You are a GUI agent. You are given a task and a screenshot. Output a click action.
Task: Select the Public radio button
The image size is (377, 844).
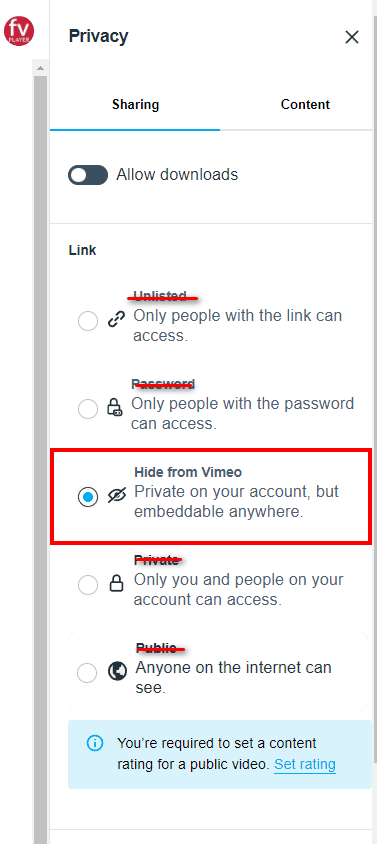(x=88, y=672)
